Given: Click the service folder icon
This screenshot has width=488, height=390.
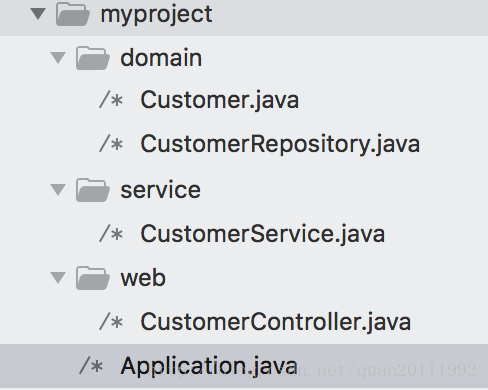Looking at the screenshot, I should tap(93, 190).
